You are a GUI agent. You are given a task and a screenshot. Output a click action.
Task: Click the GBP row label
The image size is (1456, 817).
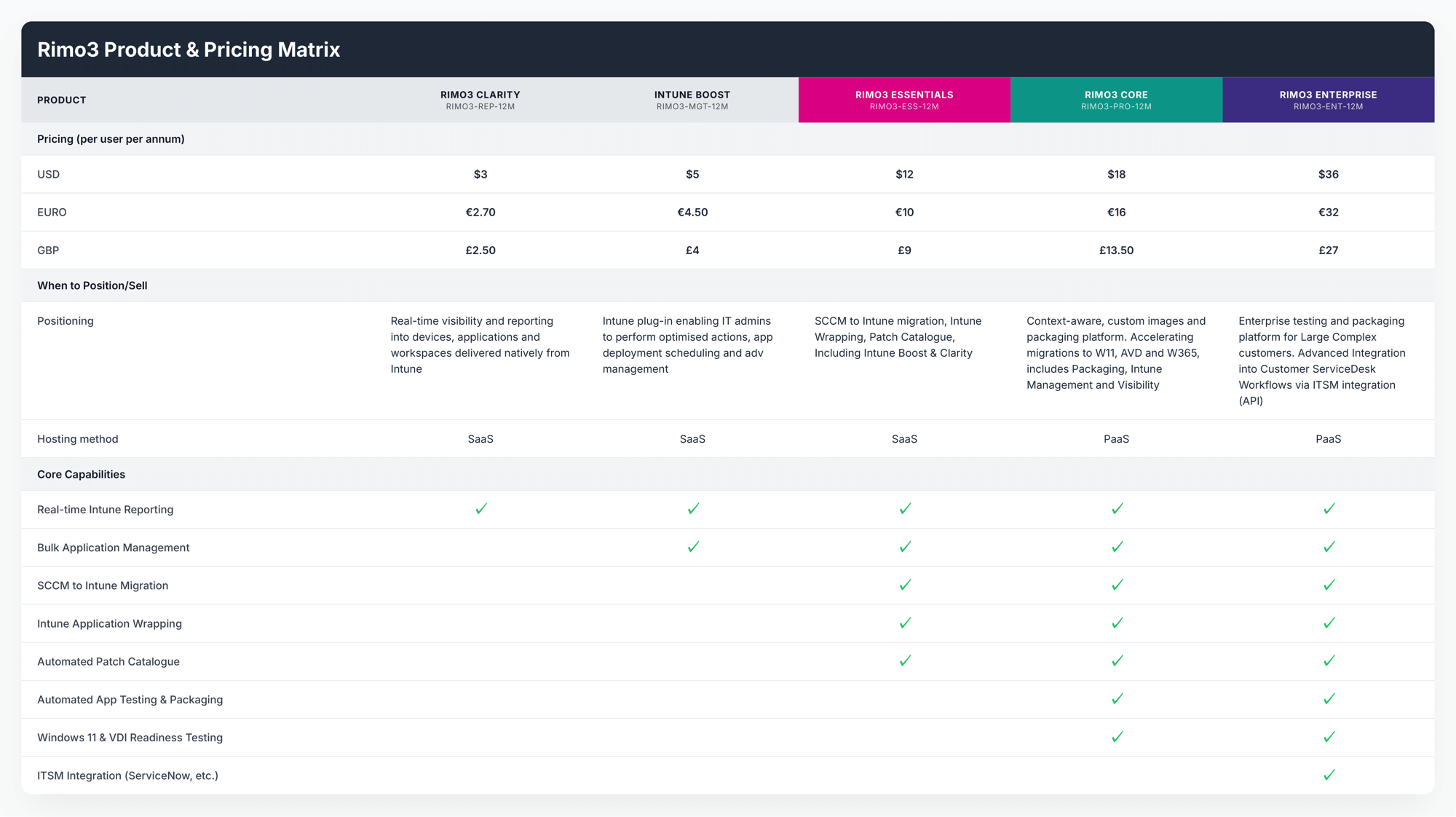tap(48, 250)
